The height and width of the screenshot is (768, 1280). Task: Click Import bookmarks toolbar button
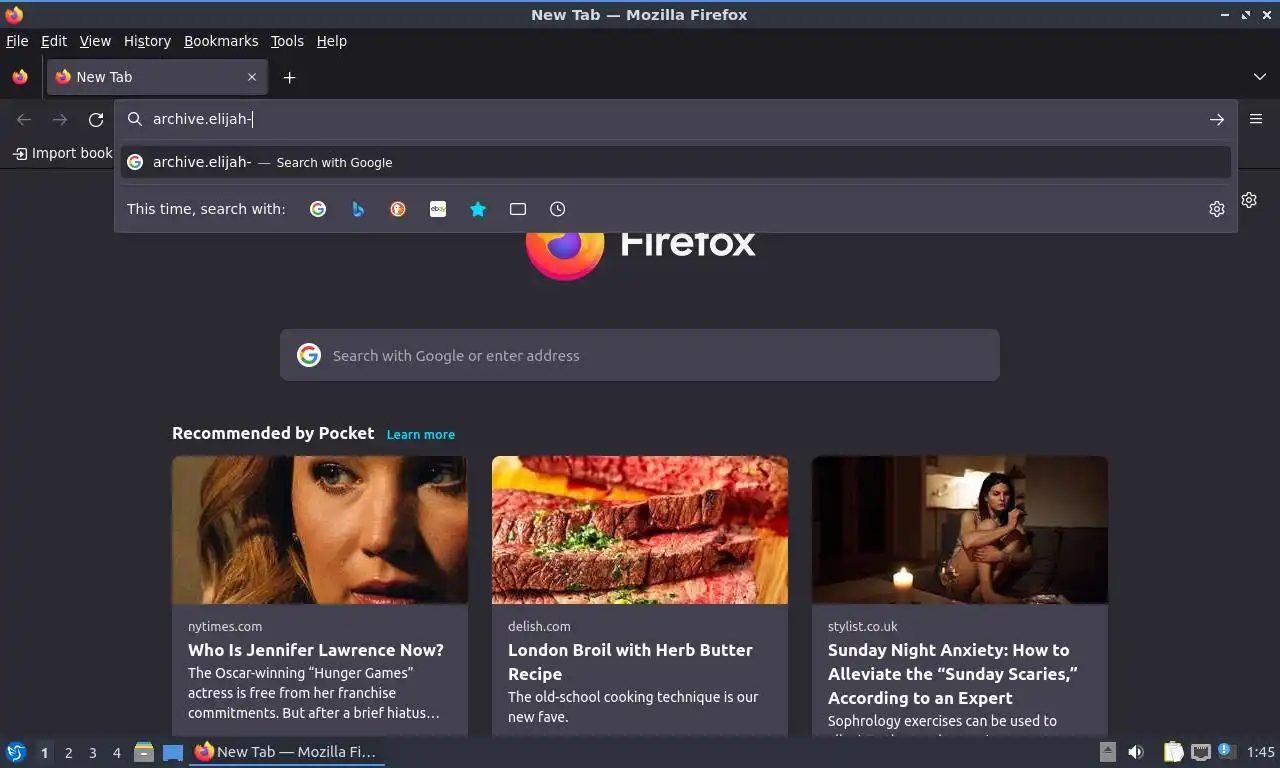pos(63,153)
